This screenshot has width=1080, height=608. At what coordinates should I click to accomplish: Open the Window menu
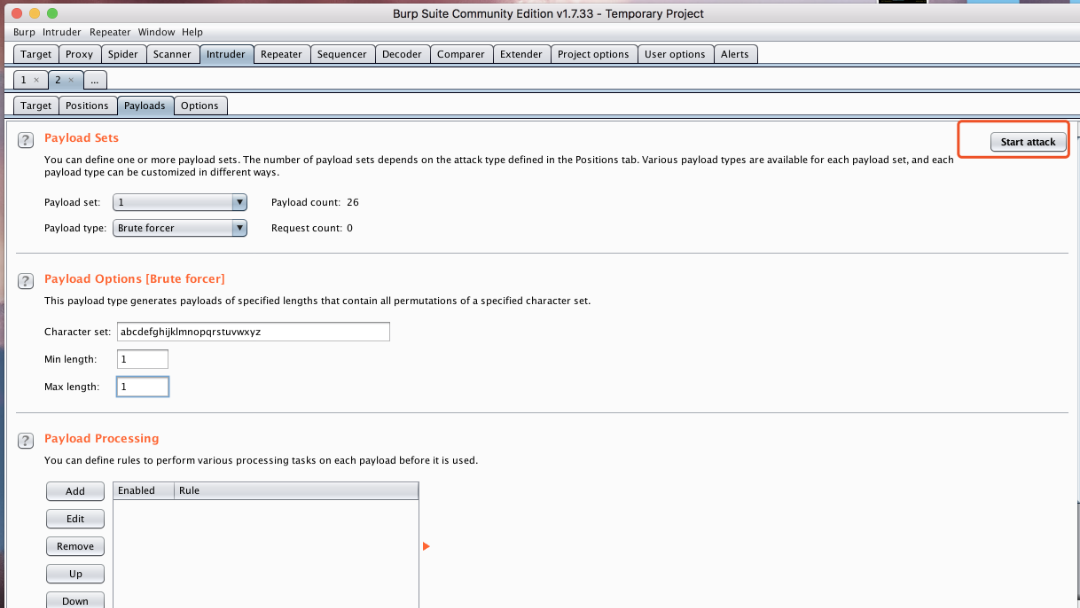(156, 32)
